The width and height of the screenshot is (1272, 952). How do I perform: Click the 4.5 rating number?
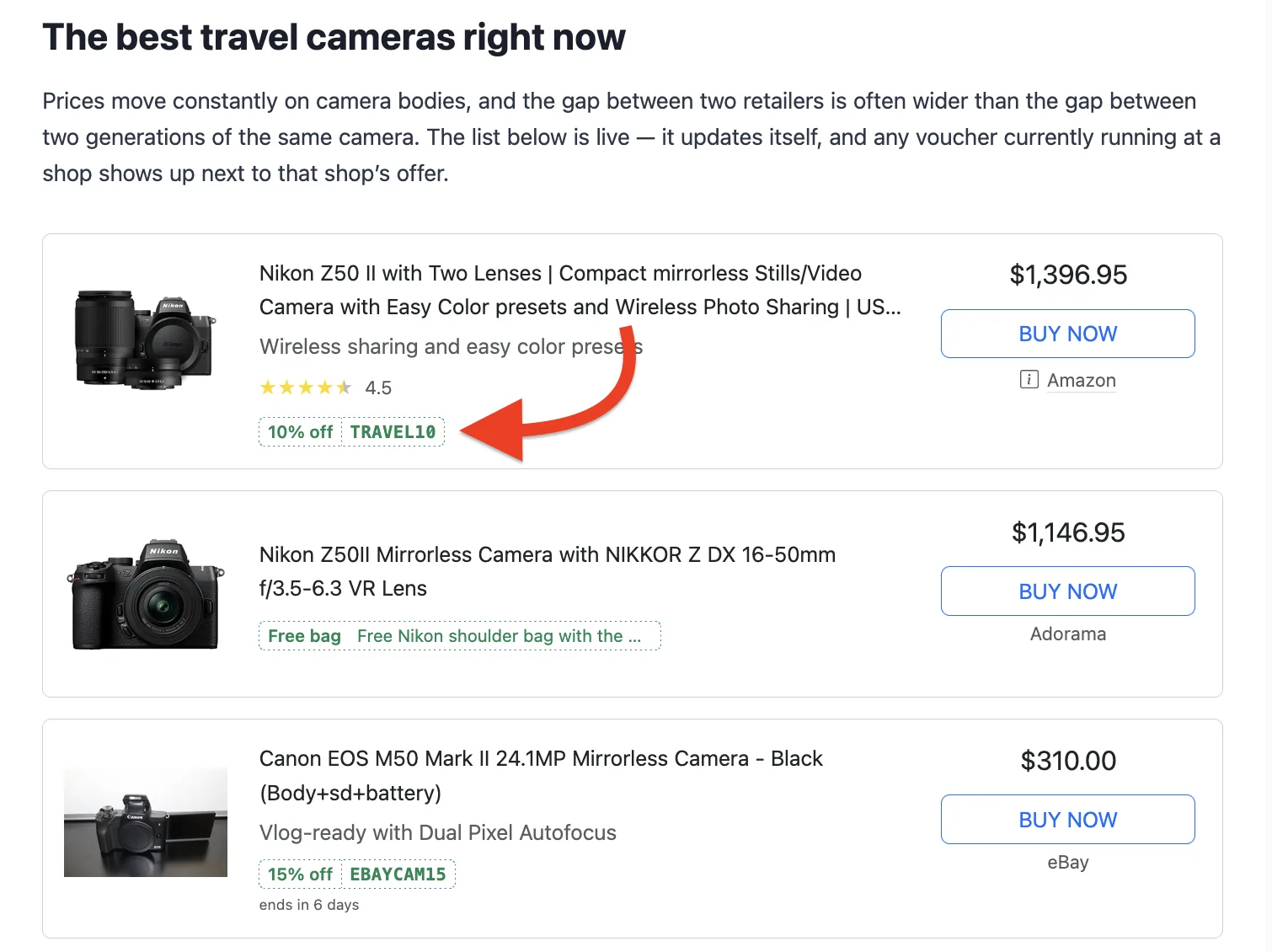coord(378,388)
